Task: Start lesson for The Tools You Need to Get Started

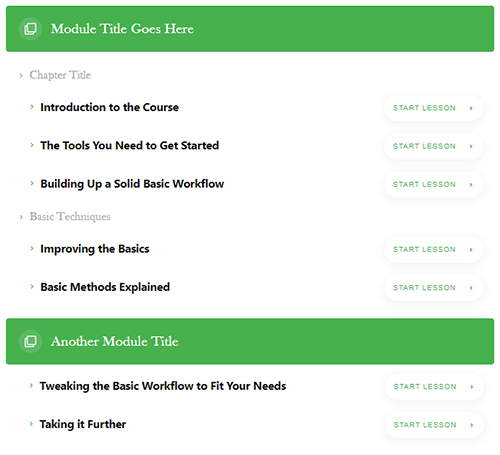Action: [x=433, y=146]
